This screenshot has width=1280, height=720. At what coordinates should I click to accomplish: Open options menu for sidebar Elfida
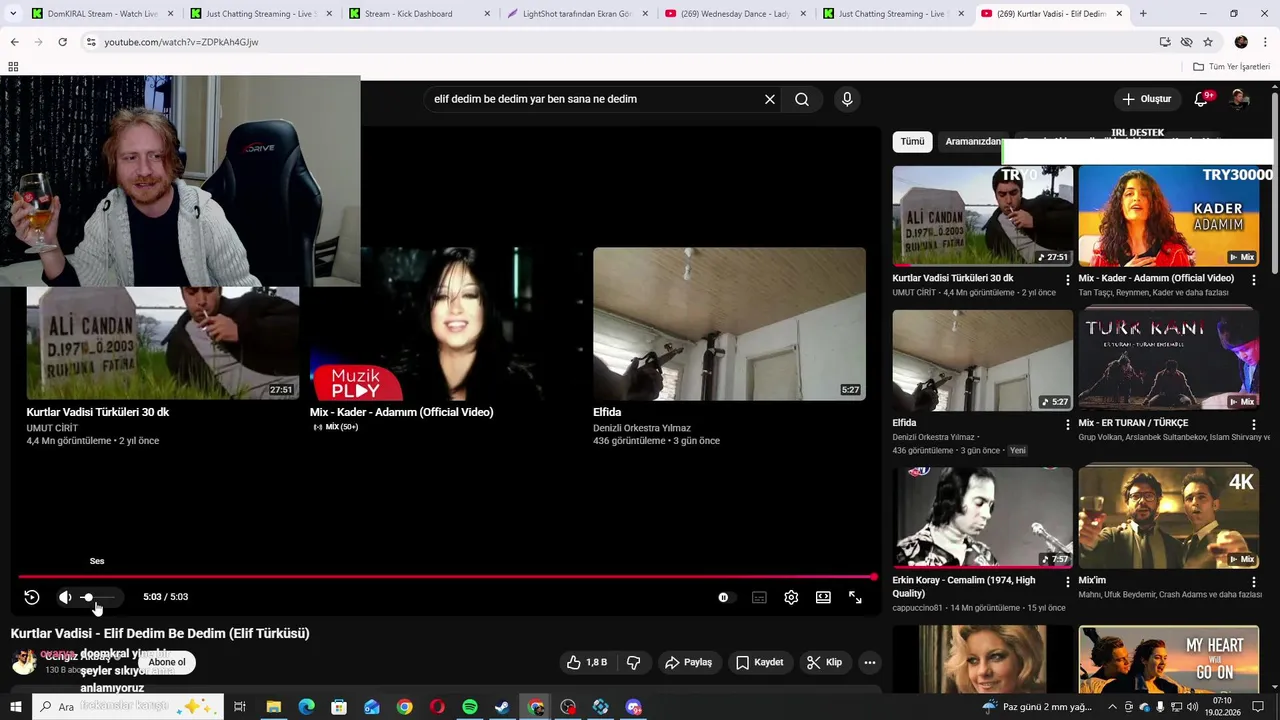(1068, 424)
